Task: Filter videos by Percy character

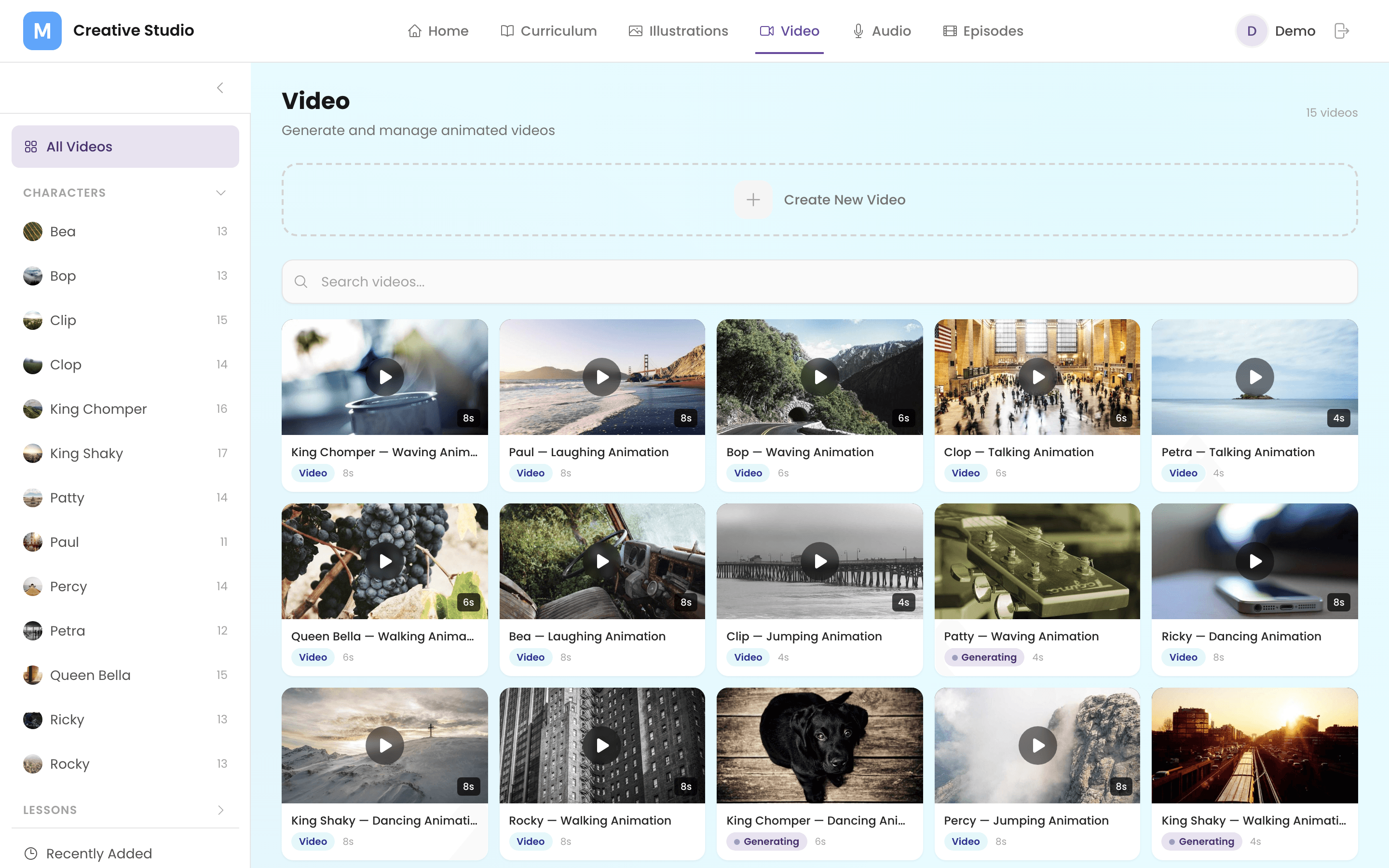Action: [125, 586]
